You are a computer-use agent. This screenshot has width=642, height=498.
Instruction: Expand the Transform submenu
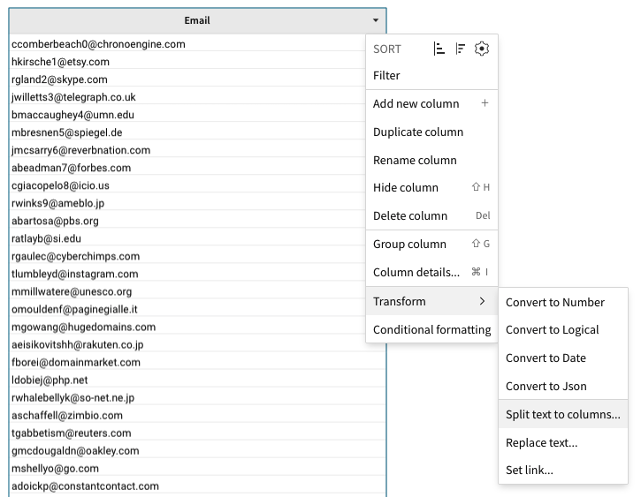(x=431, y=301)
